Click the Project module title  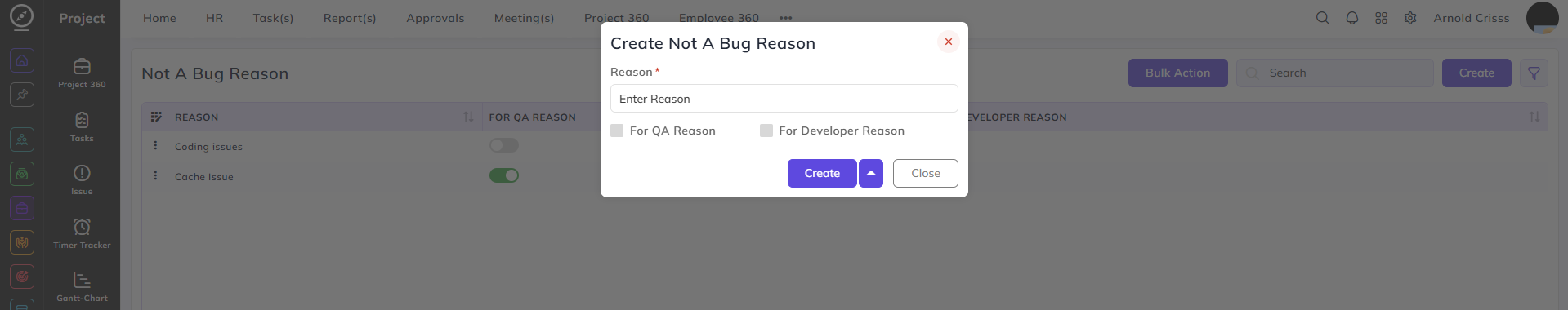(x=82, y=18)
